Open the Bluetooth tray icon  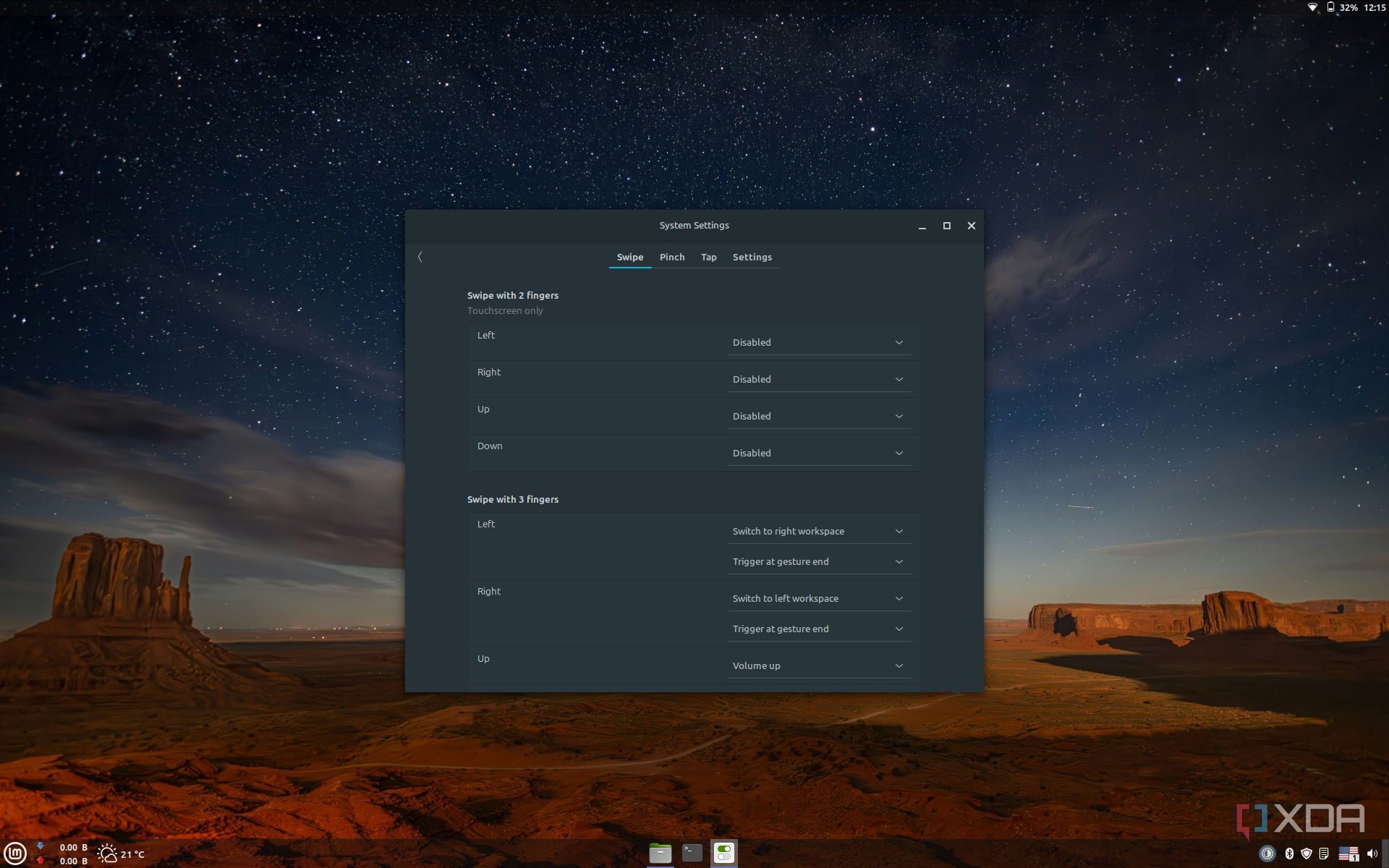point(1288,854)
